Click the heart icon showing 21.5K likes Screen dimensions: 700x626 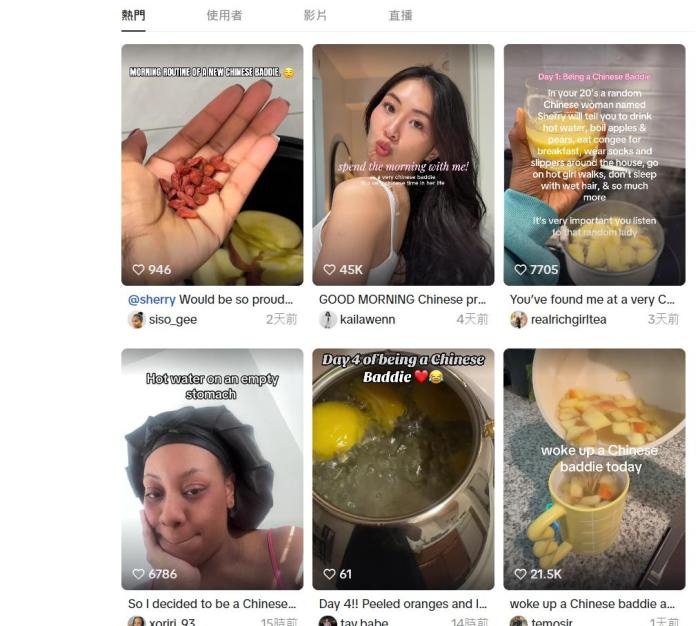click(x=520, y=574)
